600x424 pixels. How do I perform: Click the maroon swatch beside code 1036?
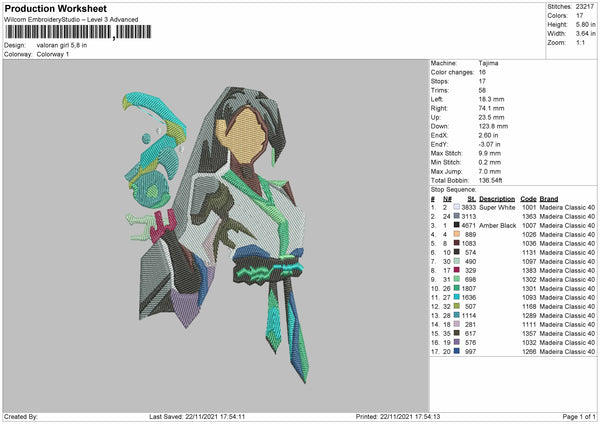(457, 243)
